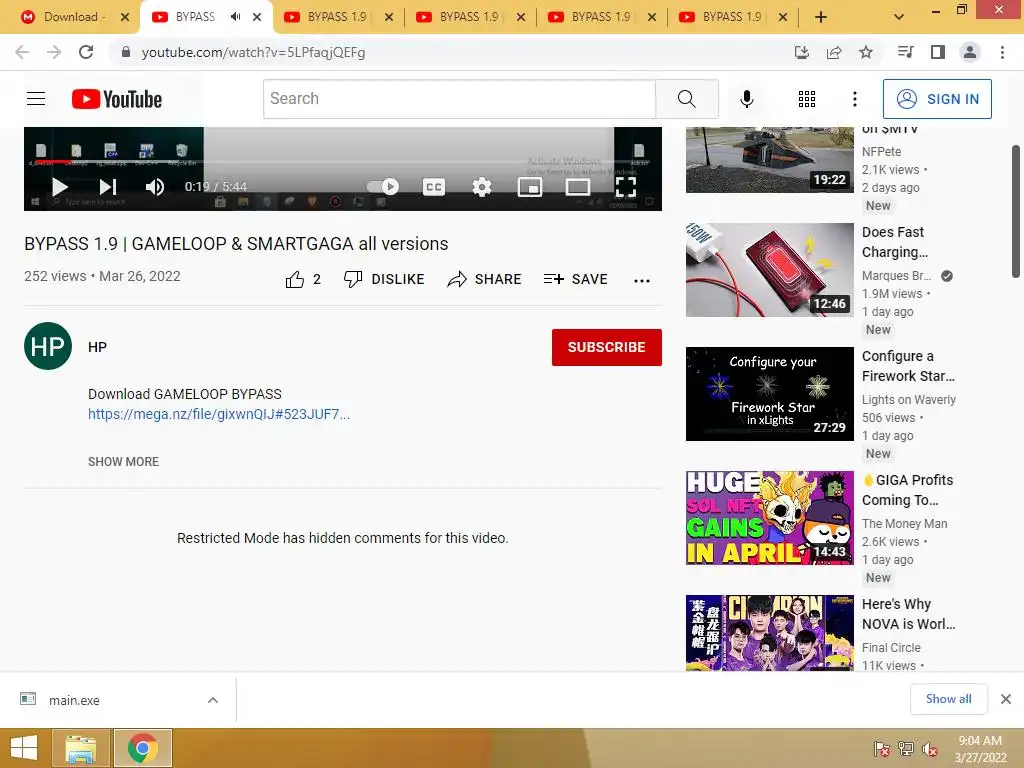Click SIGN IN button

[x=937, y=99]
